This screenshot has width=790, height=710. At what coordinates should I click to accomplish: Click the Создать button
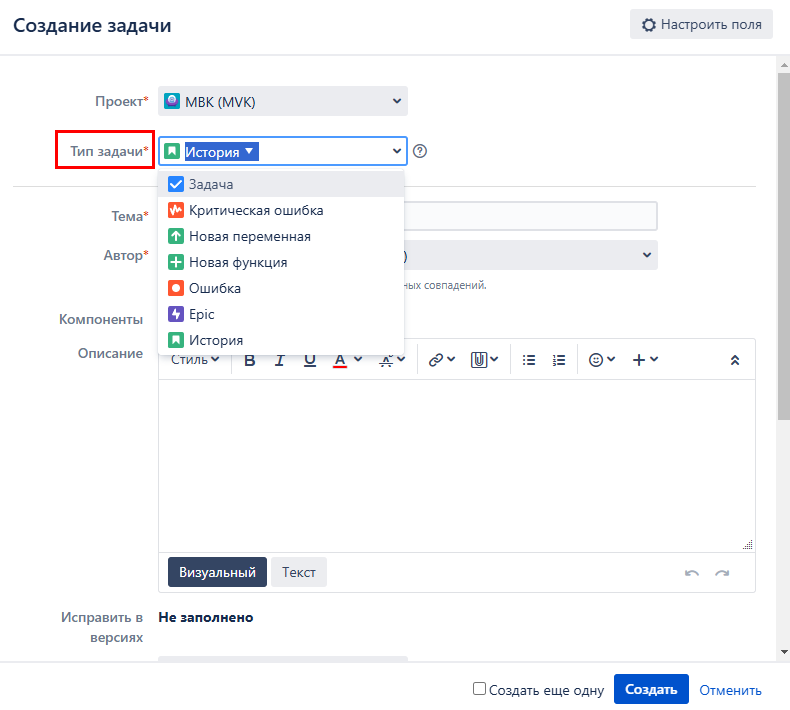[x=651, y=690]
